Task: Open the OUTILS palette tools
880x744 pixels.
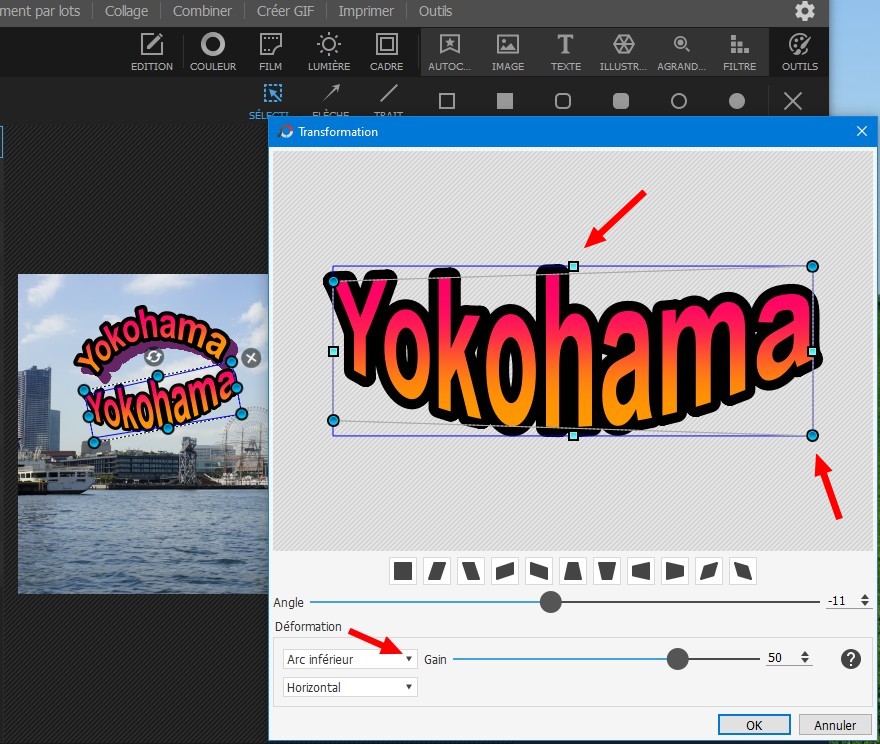Action: [800, 52]
